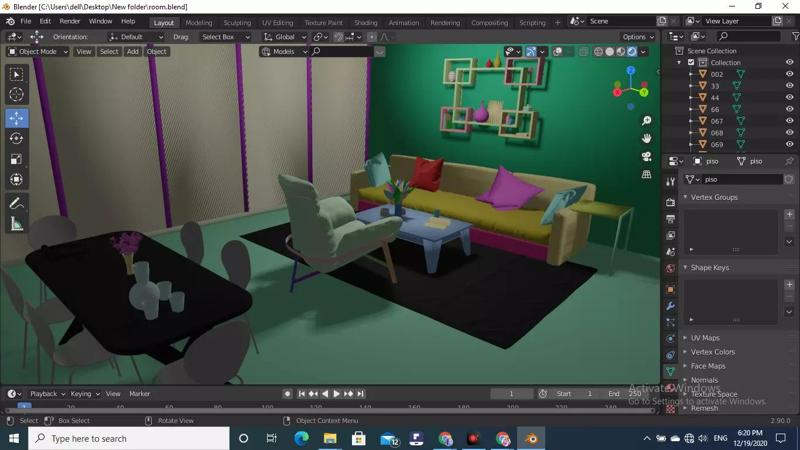Open the Select Box drag dropdown
800x450 pixels.
[x=226, y=37]
